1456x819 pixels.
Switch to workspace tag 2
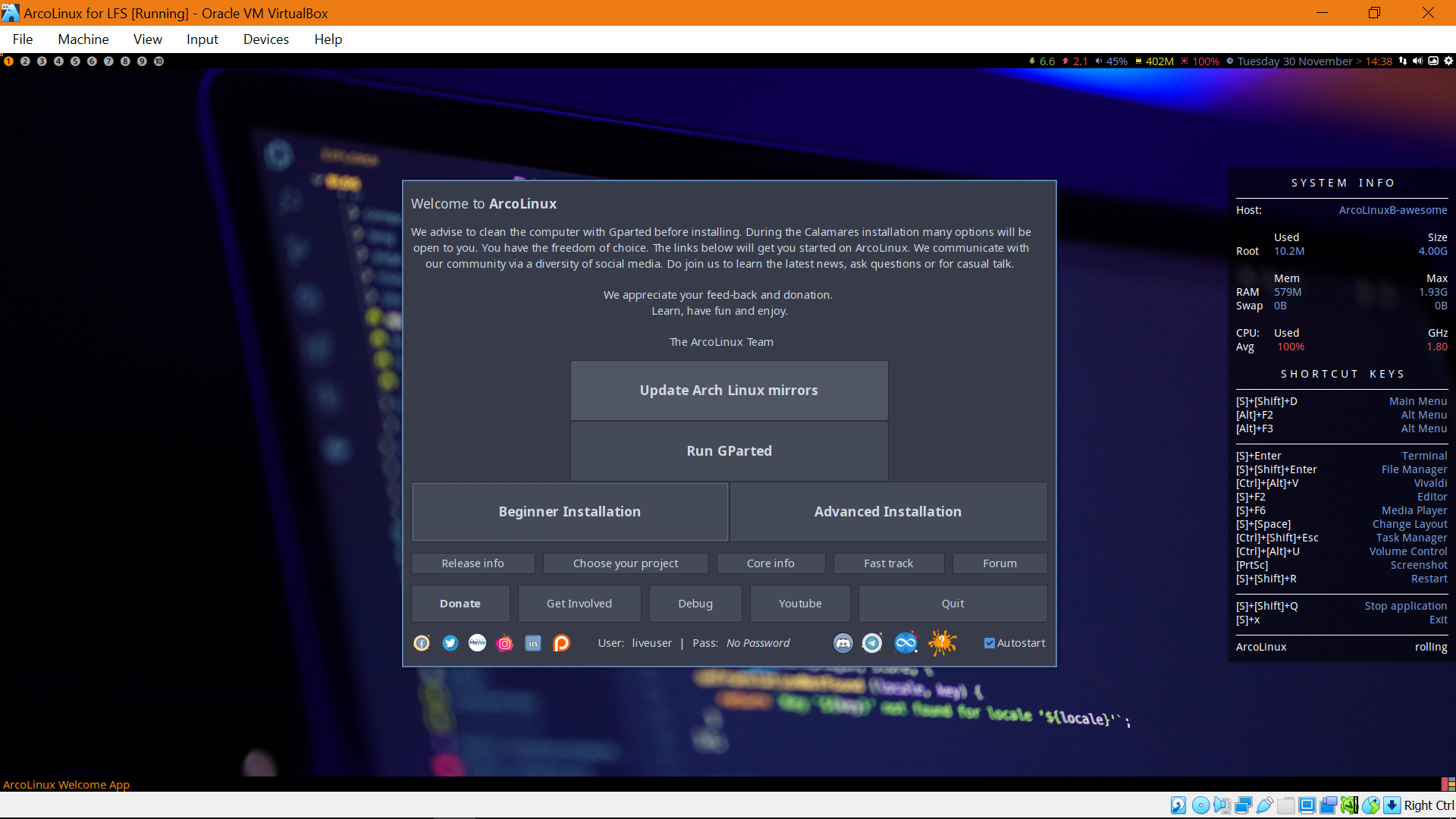tap(25, 61)
